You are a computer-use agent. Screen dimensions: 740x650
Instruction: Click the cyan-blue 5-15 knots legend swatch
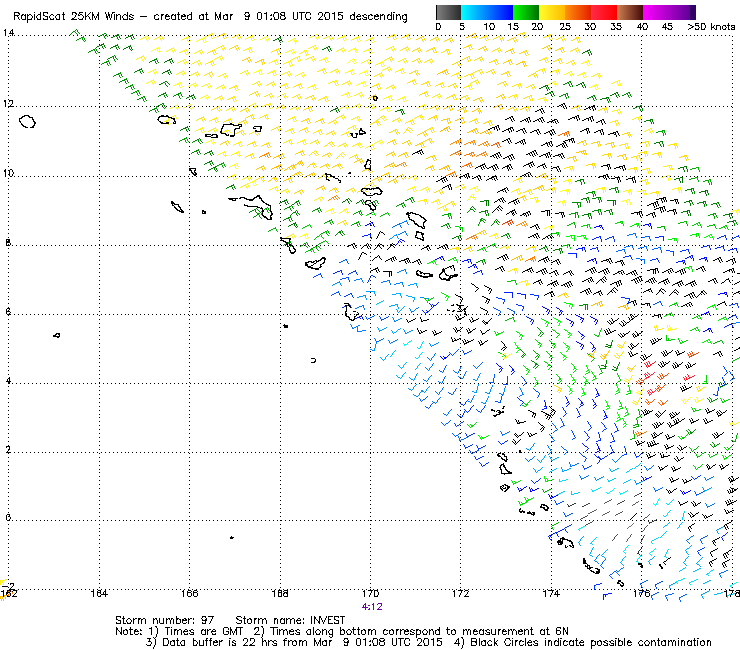[487, 12]
